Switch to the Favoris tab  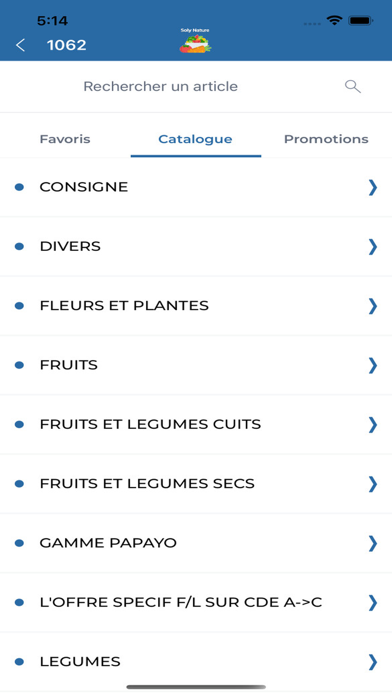pos(65,139)
